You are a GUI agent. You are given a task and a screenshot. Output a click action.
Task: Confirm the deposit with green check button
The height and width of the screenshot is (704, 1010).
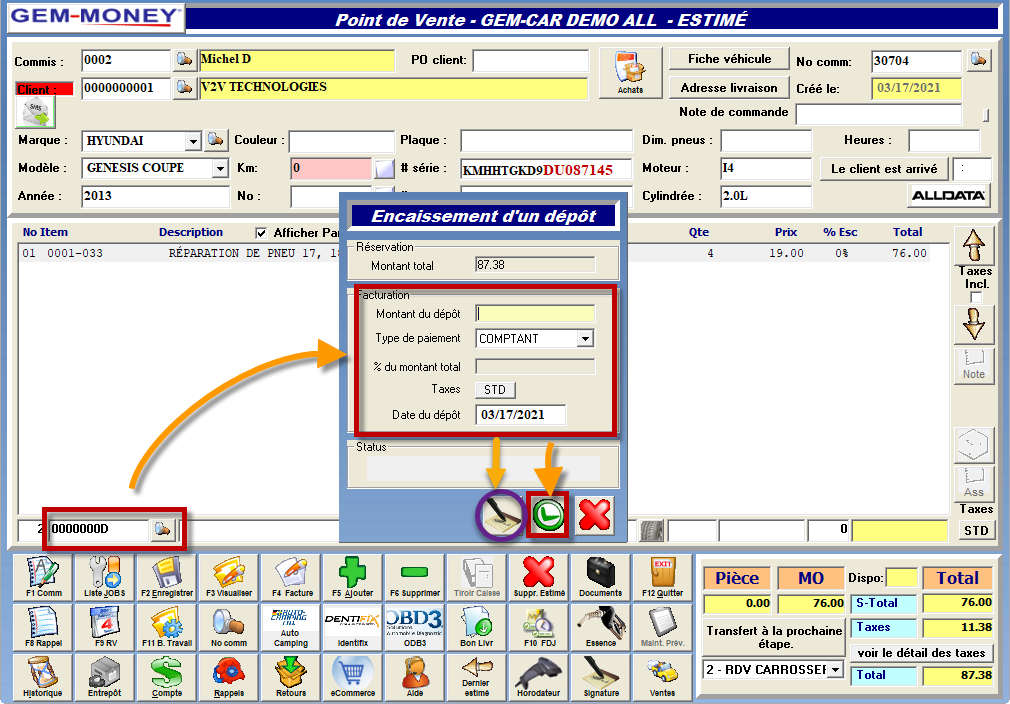point(548,515)
